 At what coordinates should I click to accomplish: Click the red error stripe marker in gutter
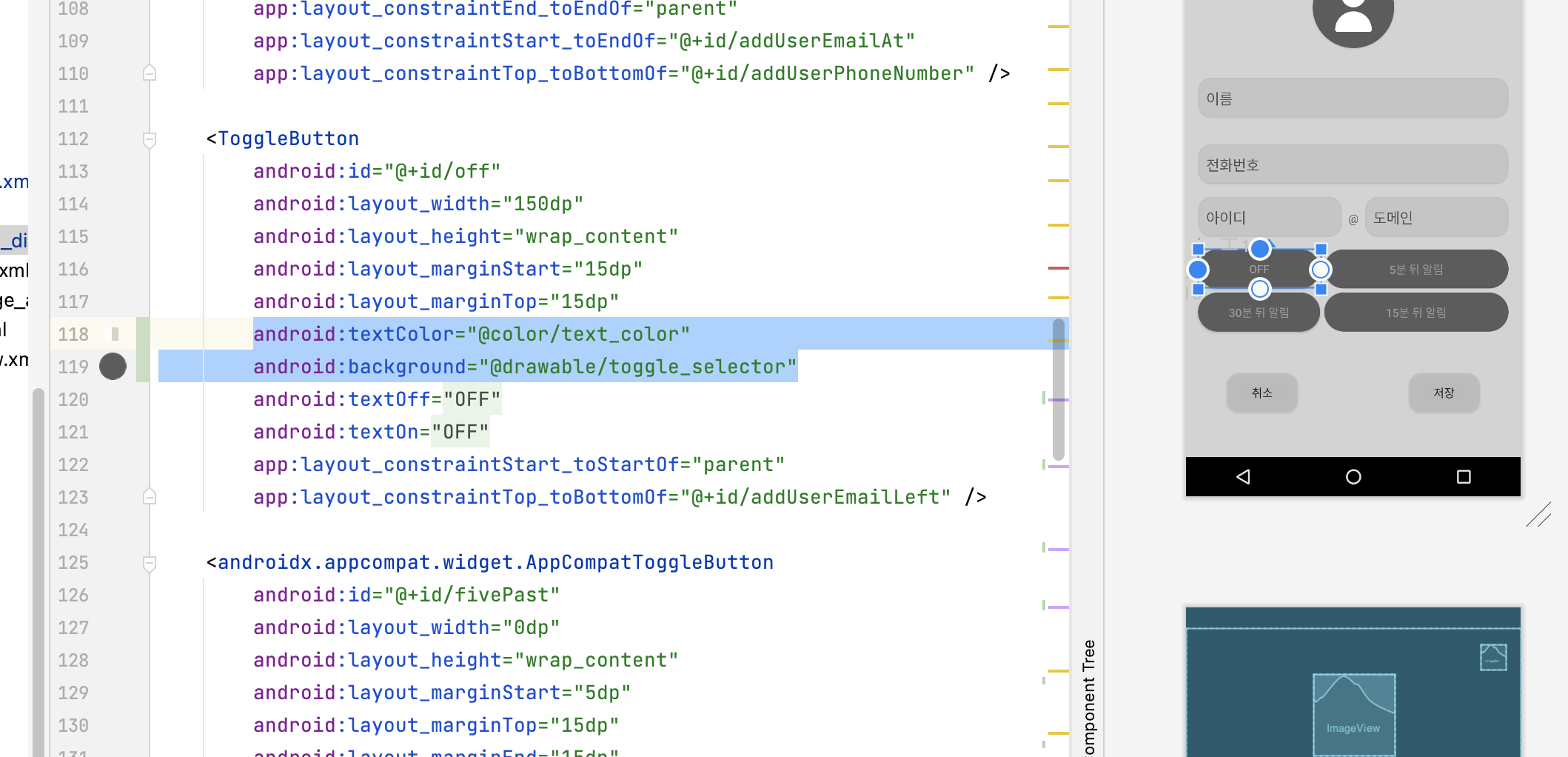tap(1059, 268)
